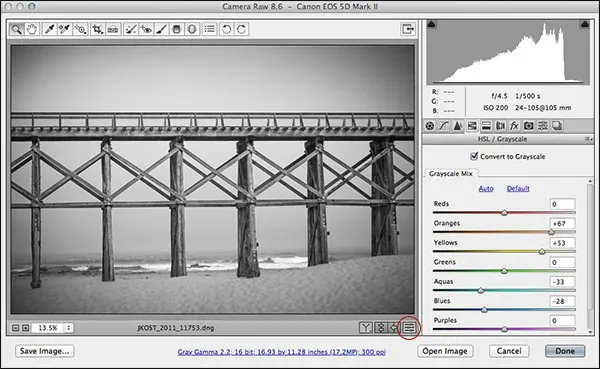Click the Aquas slider handle
Image resolution: width=600 pixels, height=369 pixels.
coord(481,291)
